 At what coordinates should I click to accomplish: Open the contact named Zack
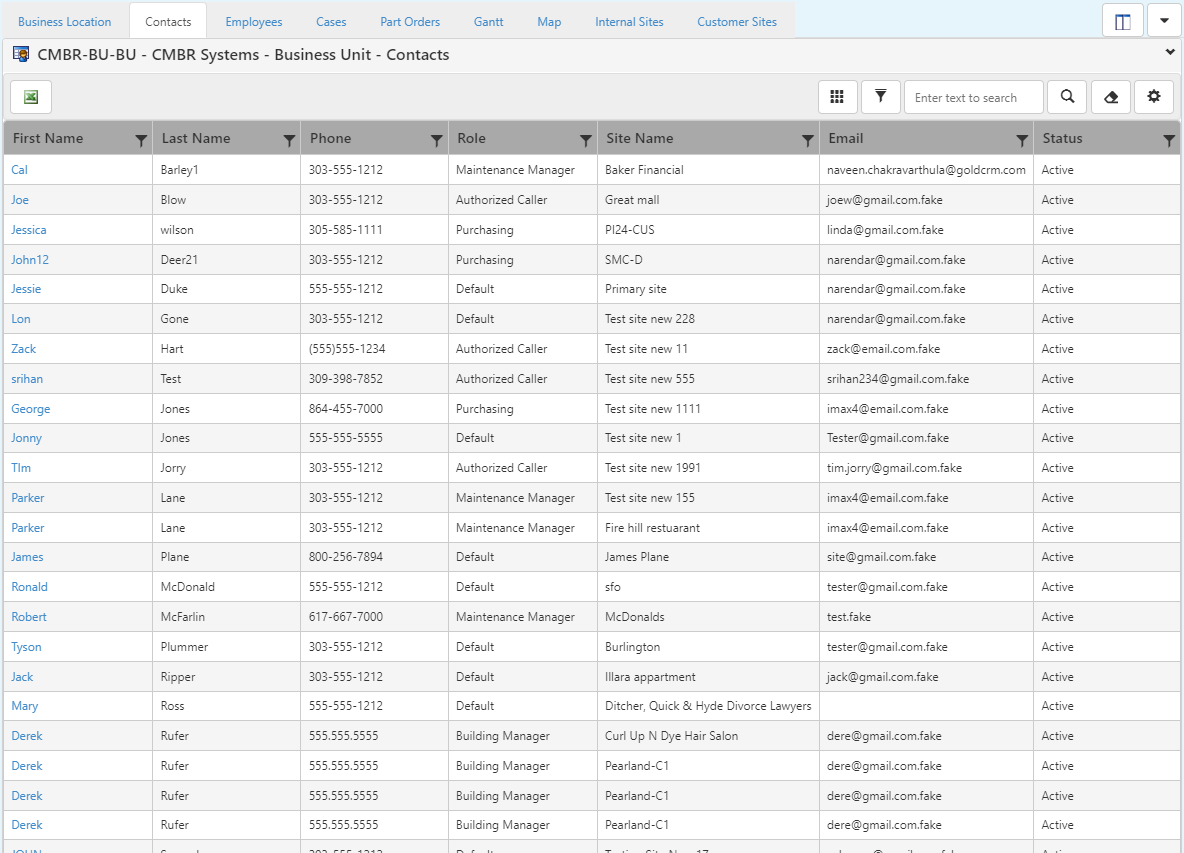coord(24,349)
